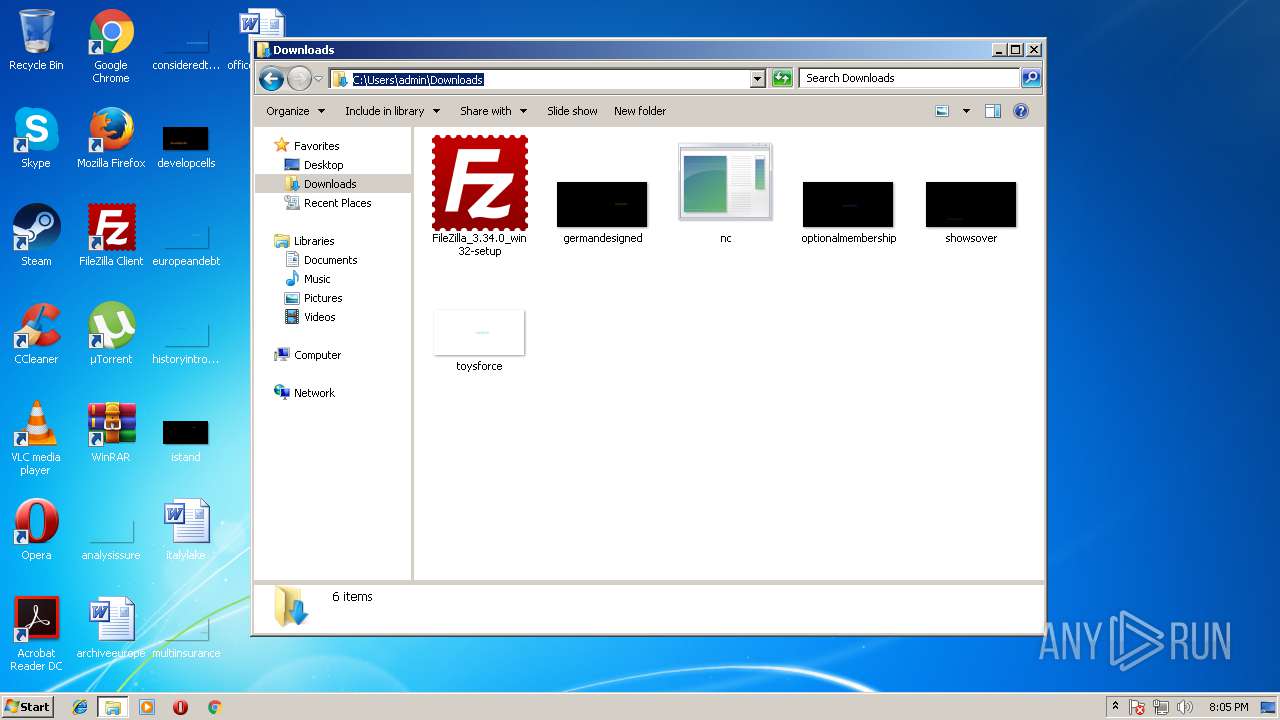Viewport: 1280px width, 720px height.
Task: Open Windows Media Player taskbar icon
Action: (x=147, y=707)
